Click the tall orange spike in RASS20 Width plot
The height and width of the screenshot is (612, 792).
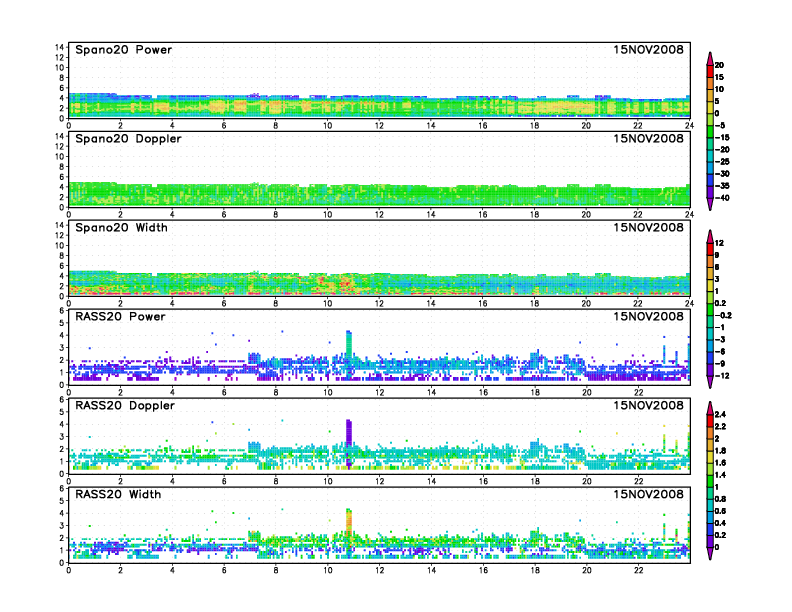(x=348, y=522)
